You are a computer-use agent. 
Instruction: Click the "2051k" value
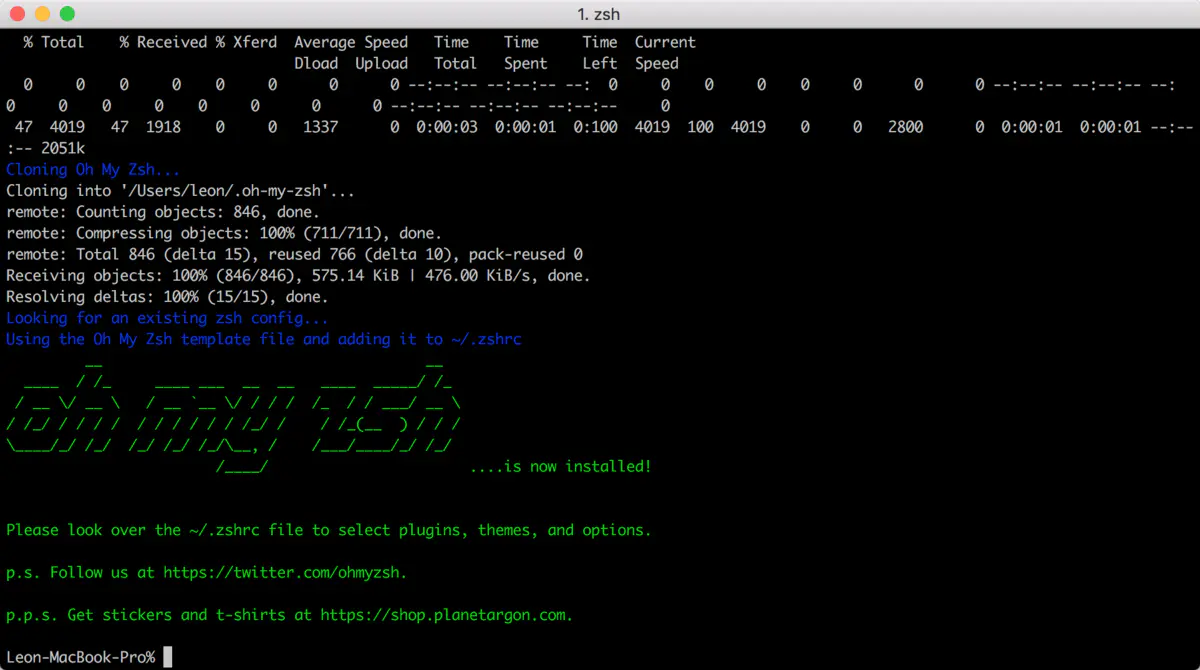pyautogui.click(x=63, y=148)
